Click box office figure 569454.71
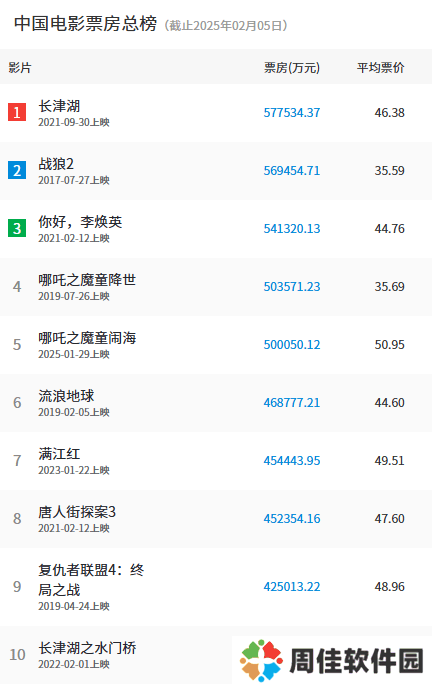 (292, 171)
